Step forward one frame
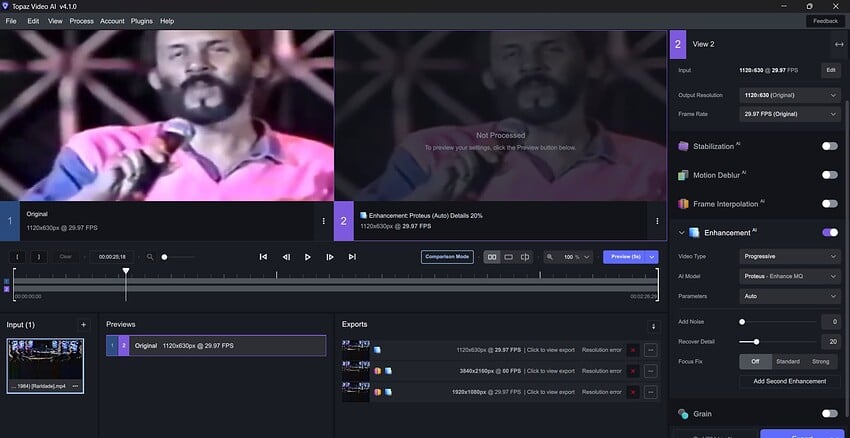This screenshot has width=850, height=438. [x=330, y=257]
